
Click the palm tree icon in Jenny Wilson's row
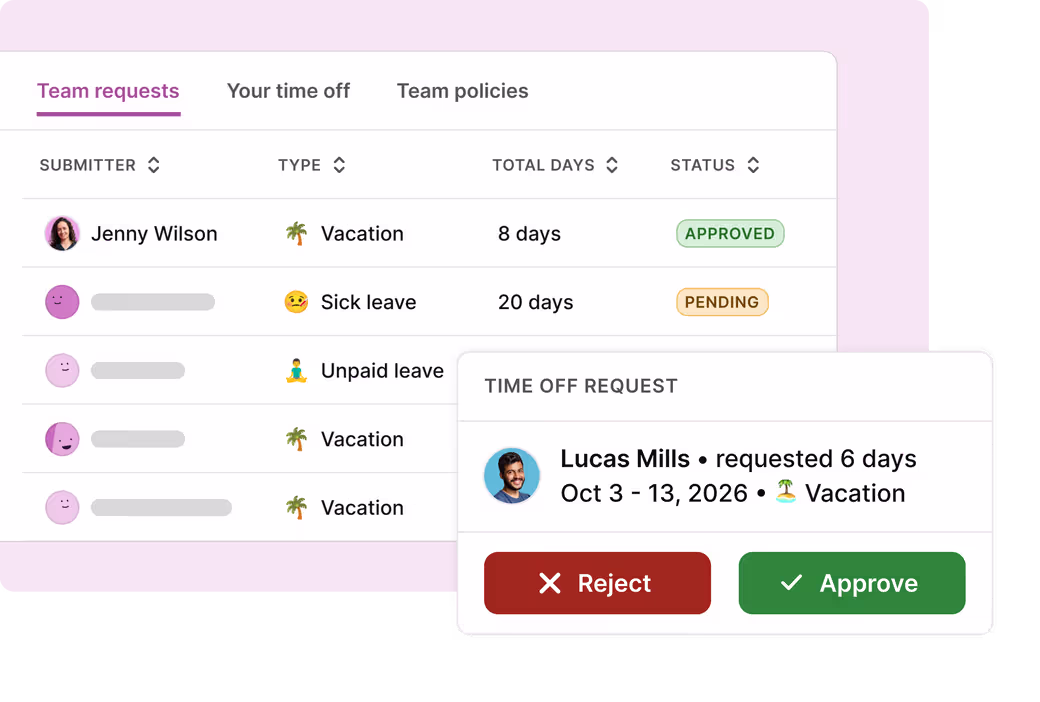[296, 234]
